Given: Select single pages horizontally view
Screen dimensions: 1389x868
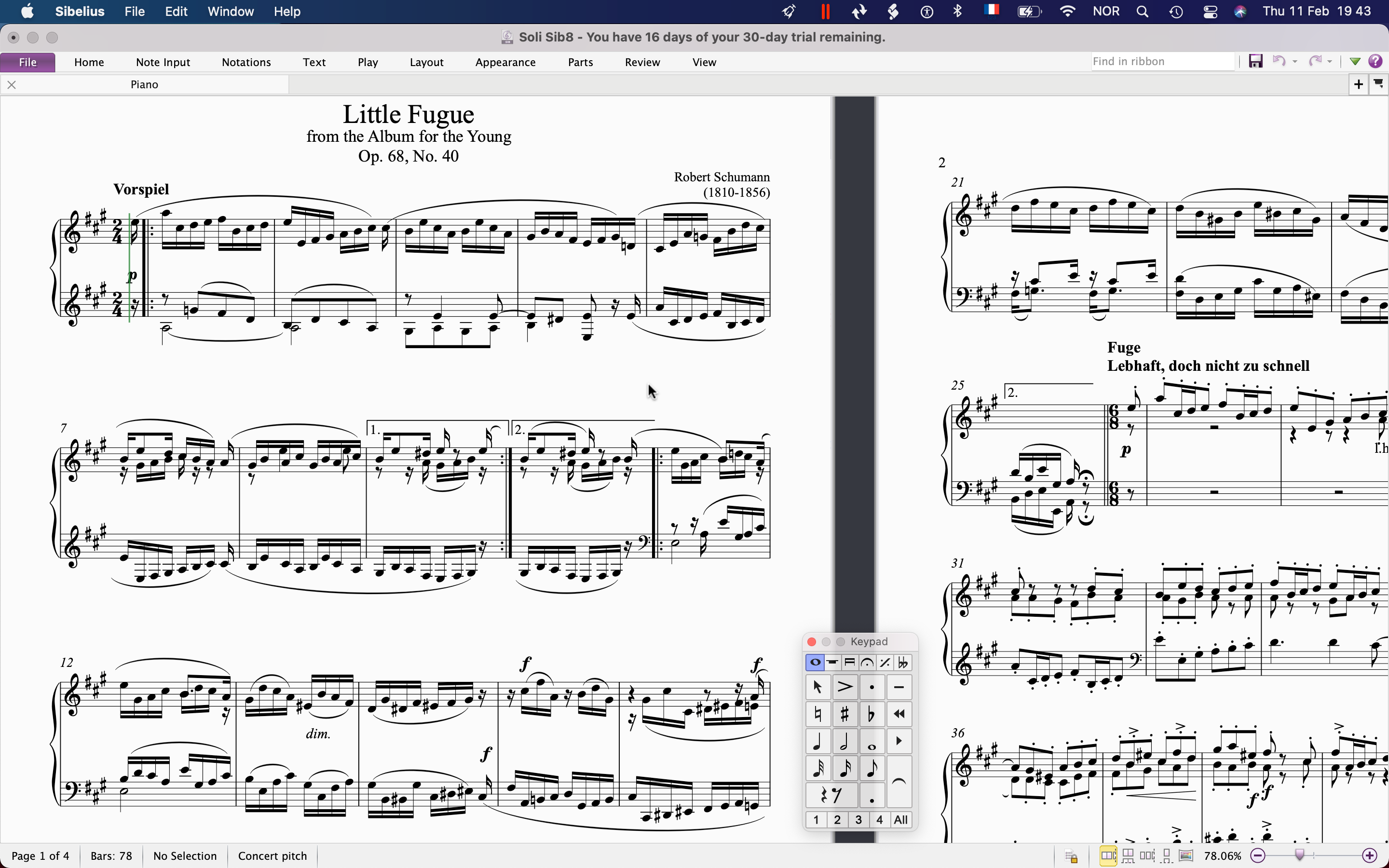Looking at the screenshot, I should (1147, 856).
